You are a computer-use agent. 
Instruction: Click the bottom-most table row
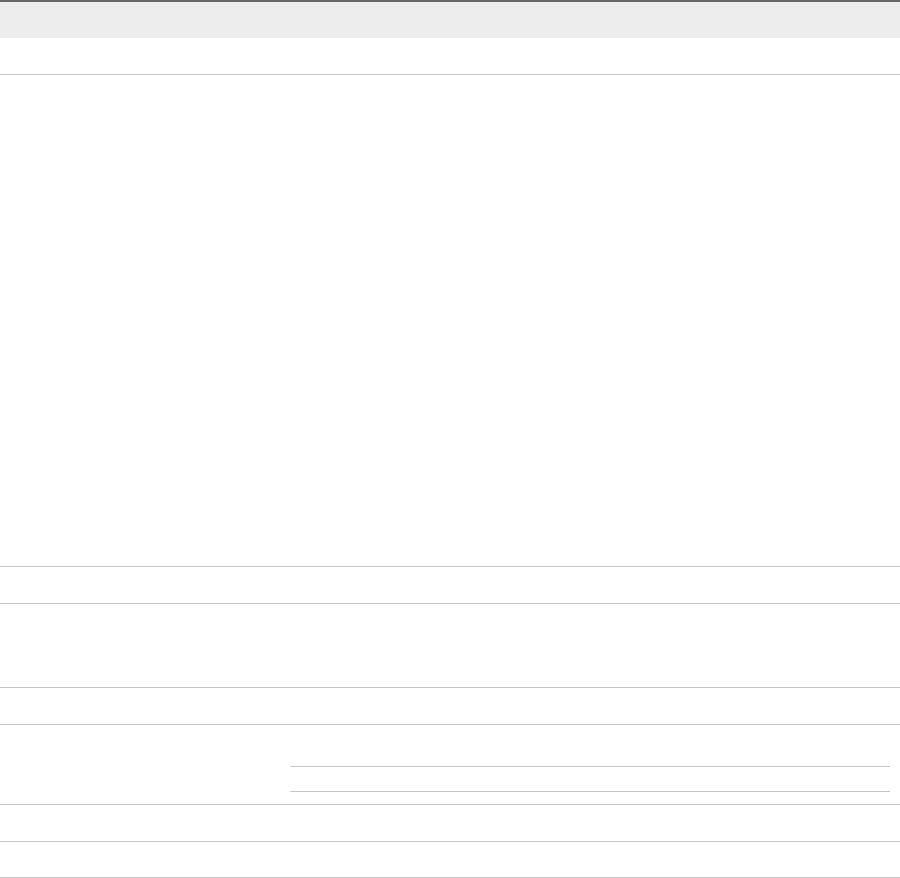[450, 860]
